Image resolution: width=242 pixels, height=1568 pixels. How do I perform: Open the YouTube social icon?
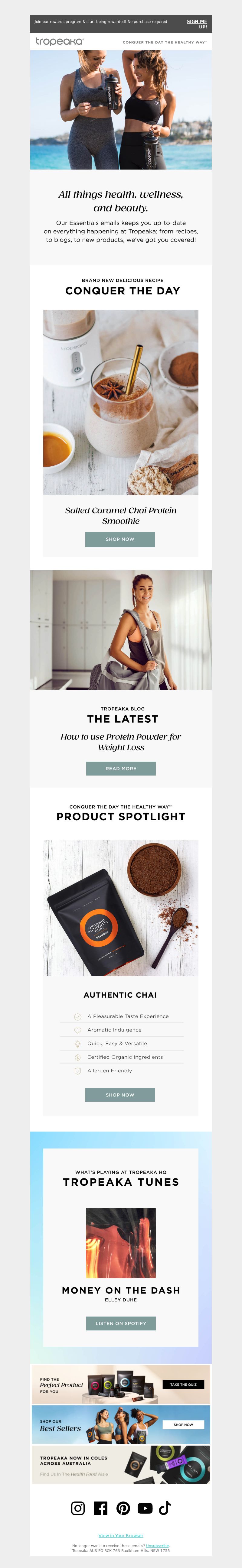(x=145, y=1508)
